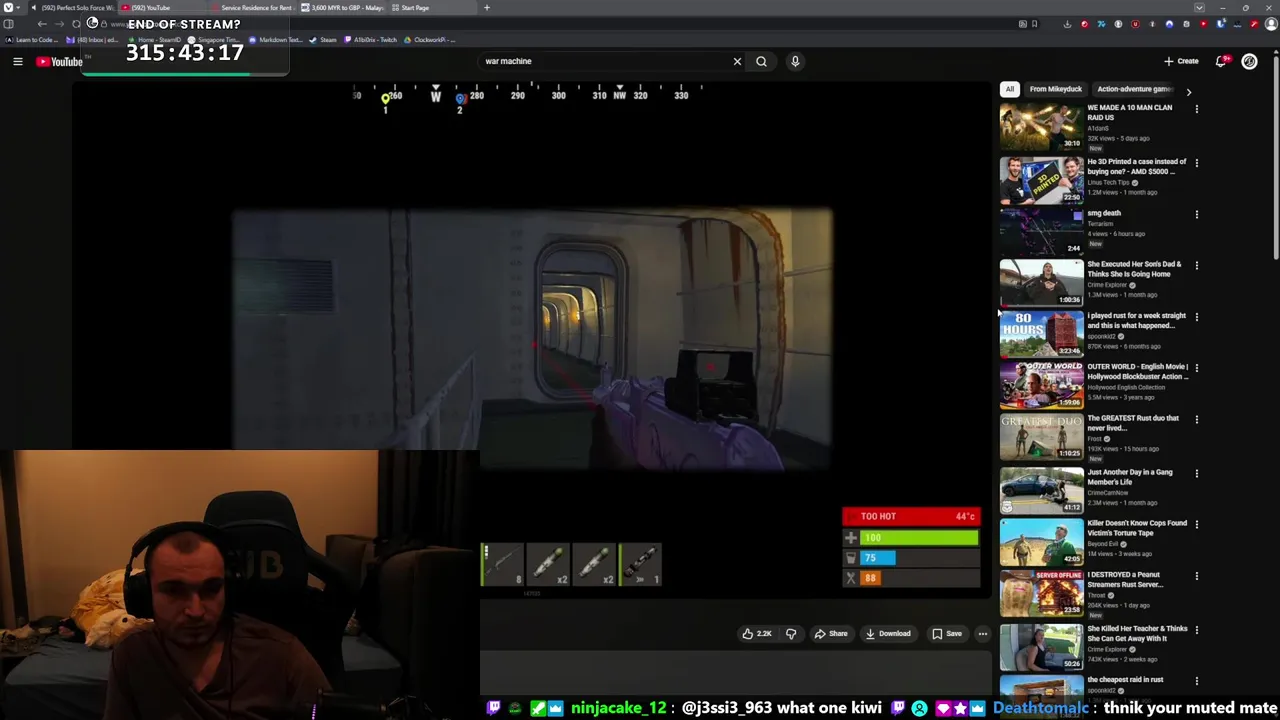Screen dimensions: 1280x720
Task: Open options for 'smg death' video
Action: point(1196,214)
